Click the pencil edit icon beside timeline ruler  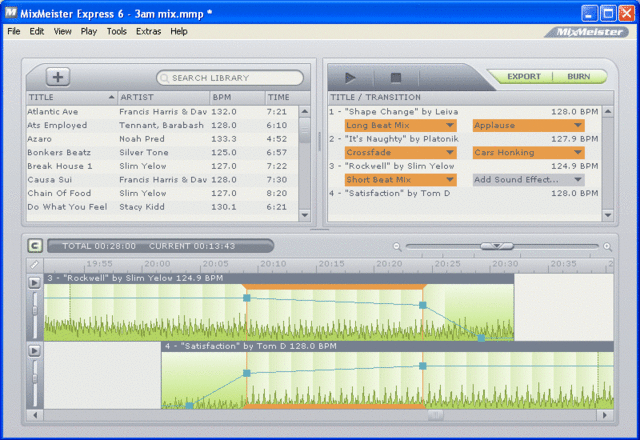tap(35, 264)
